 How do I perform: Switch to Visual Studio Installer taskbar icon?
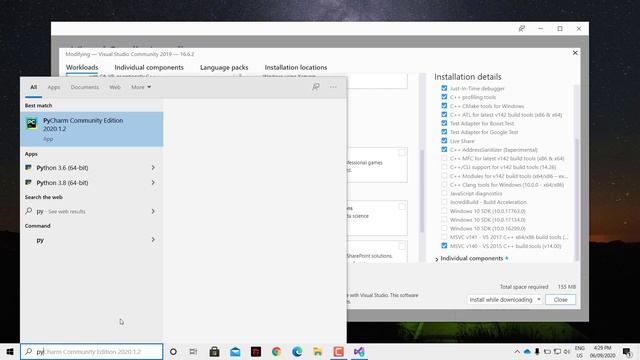click(x=359, y=351)
